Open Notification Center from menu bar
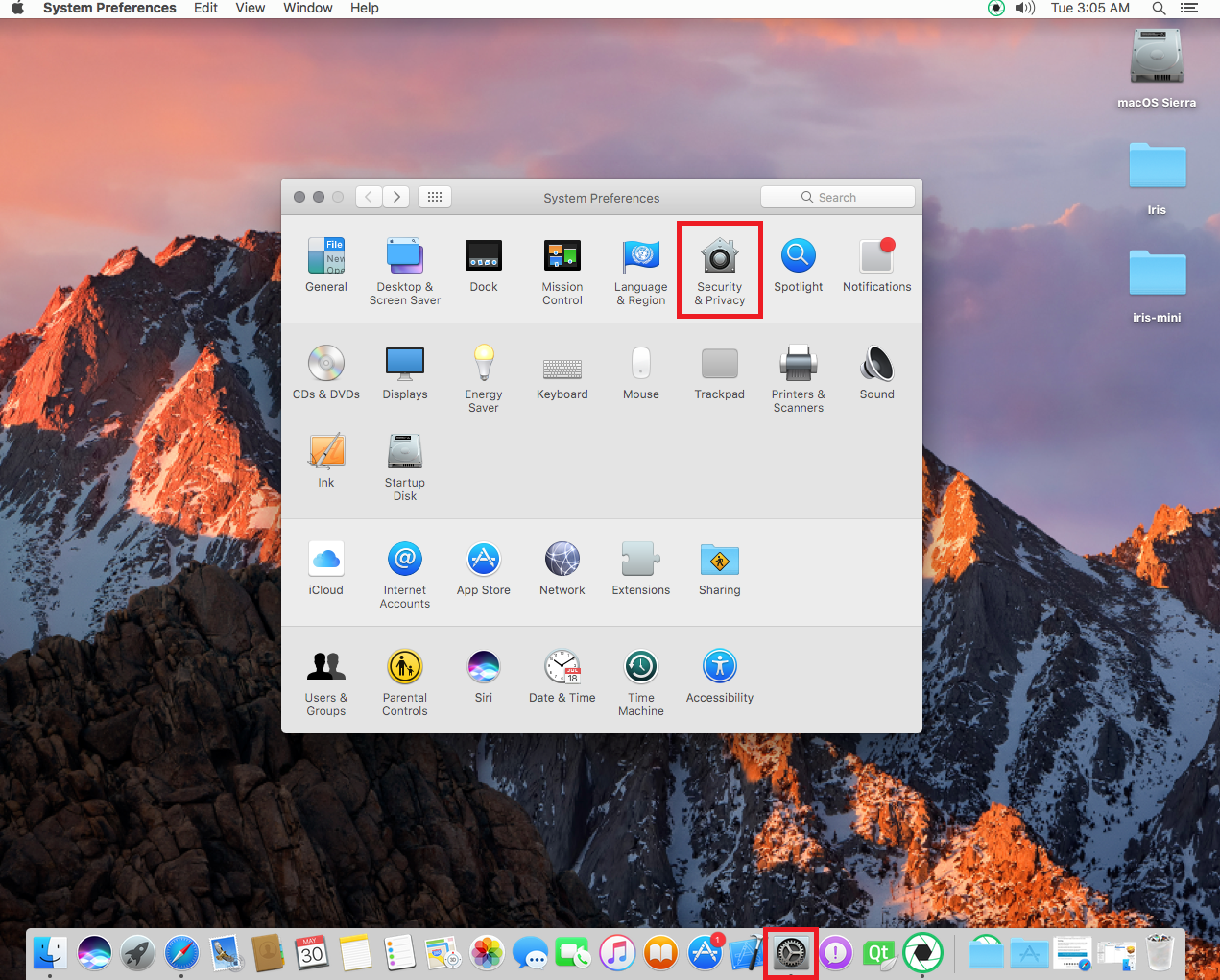Screen dimensions: 1220x980 click(x=1189, y=8)
